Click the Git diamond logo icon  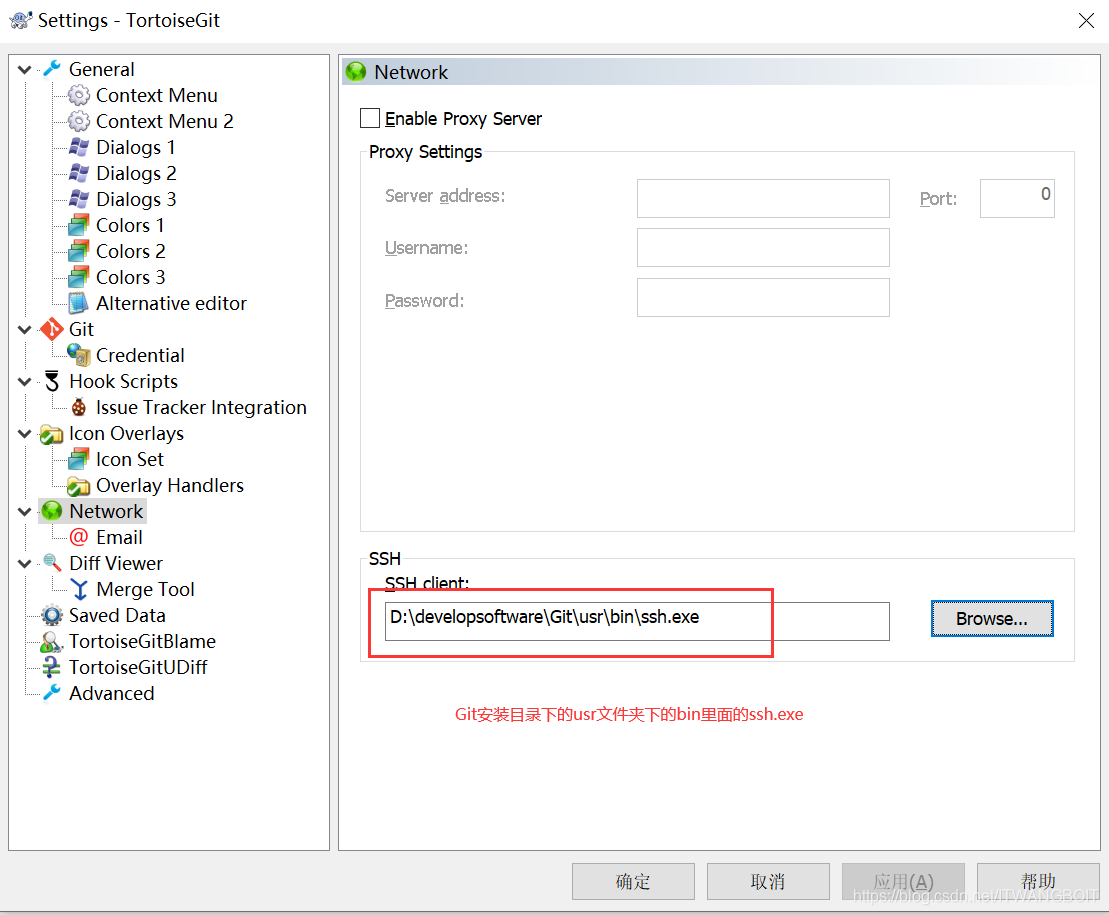[x=52, y=330]
